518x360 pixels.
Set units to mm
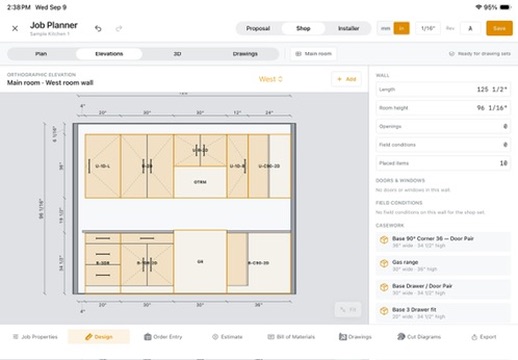click(x=386, y=28)
